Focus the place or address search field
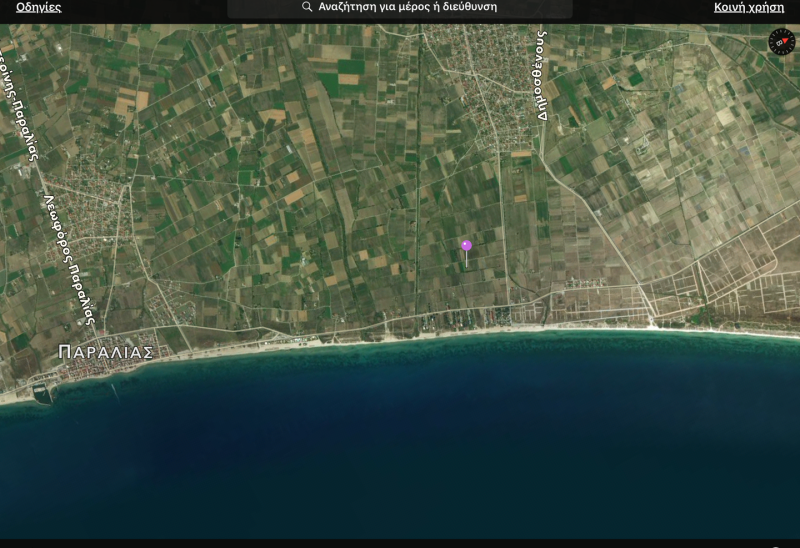This screenshot has height=548, width=800. point(420,7)
